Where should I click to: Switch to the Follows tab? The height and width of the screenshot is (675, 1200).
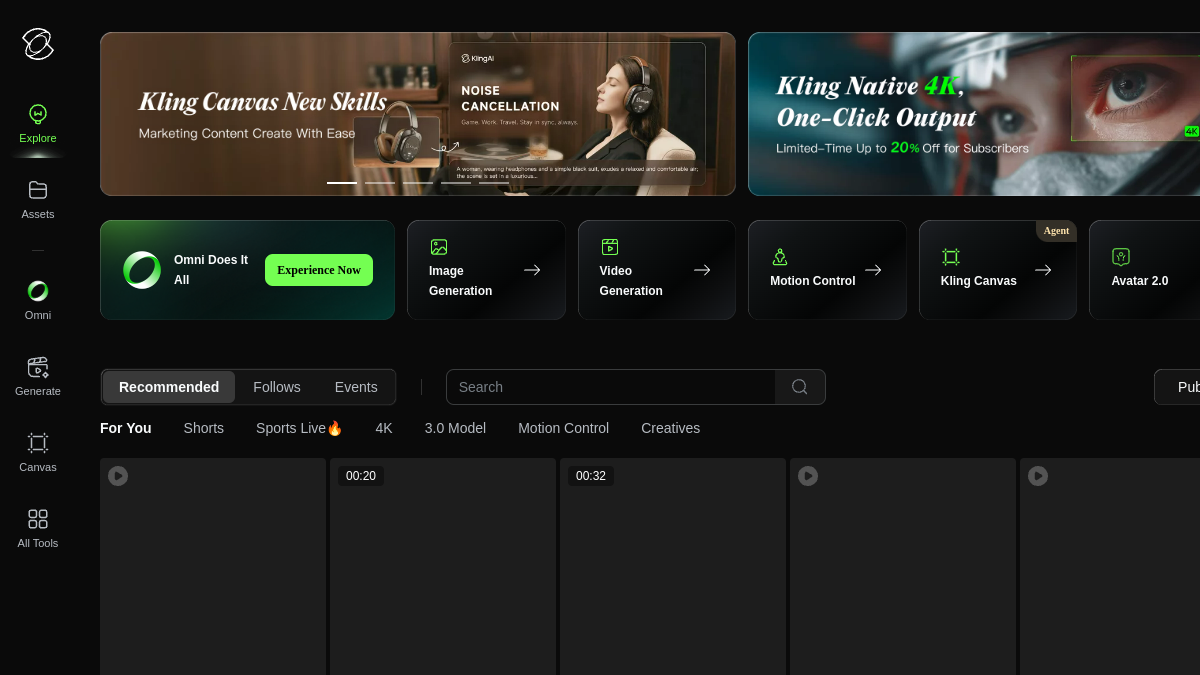(277, 387)
